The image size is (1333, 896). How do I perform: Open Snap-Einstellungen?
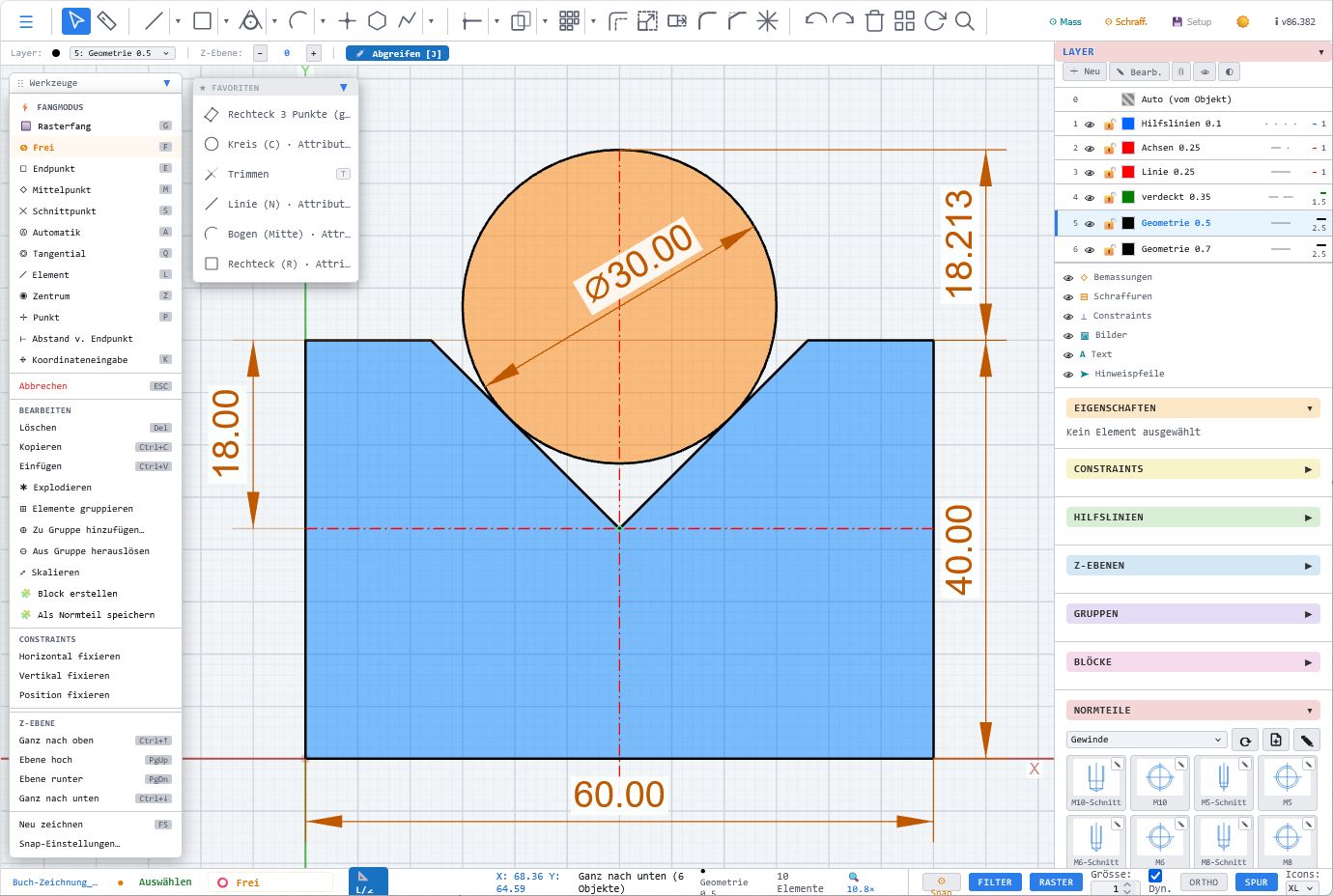click(x=96, y=844)
